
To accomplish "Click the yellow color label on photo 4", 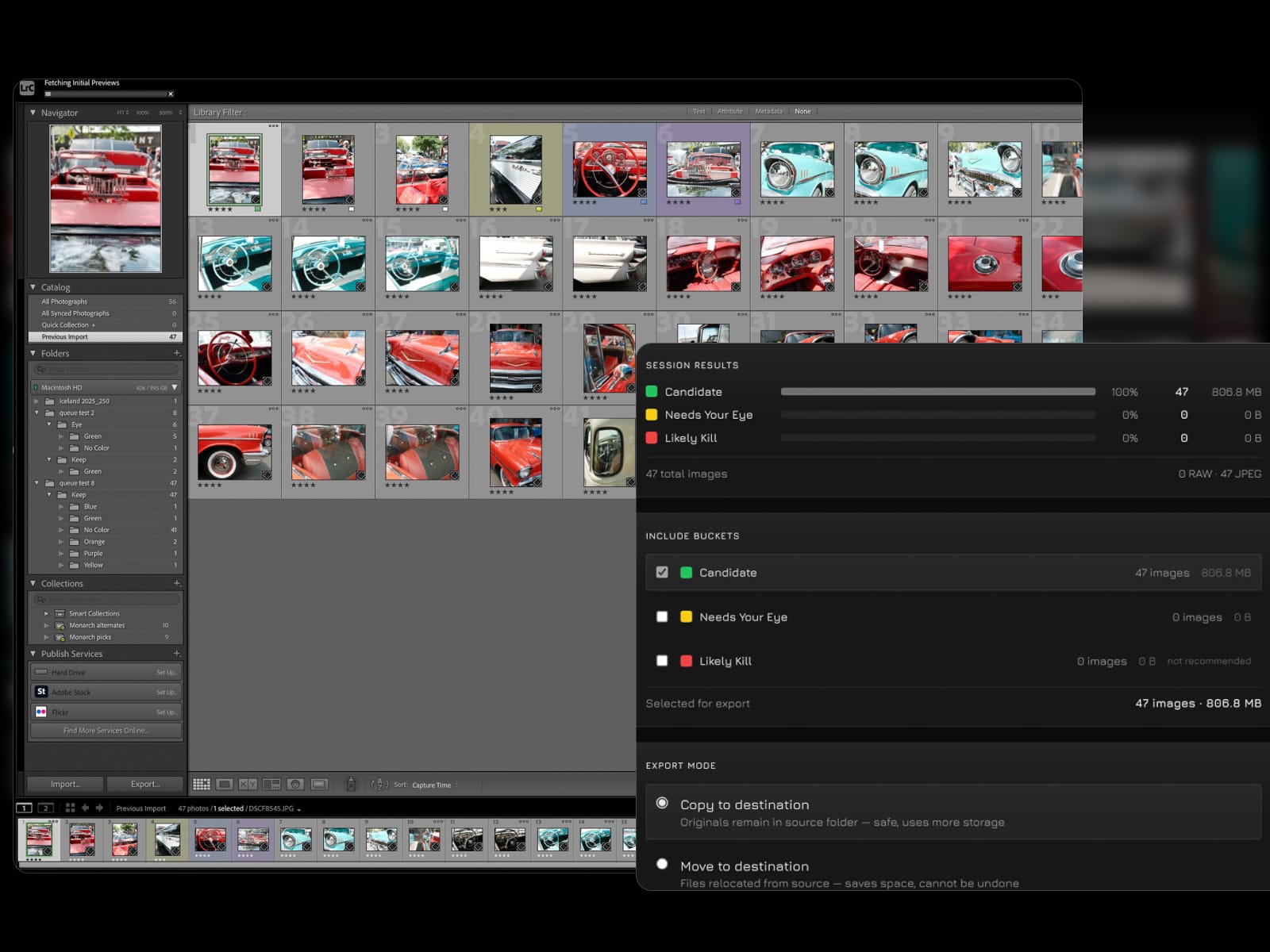I will tap(539, 209).
